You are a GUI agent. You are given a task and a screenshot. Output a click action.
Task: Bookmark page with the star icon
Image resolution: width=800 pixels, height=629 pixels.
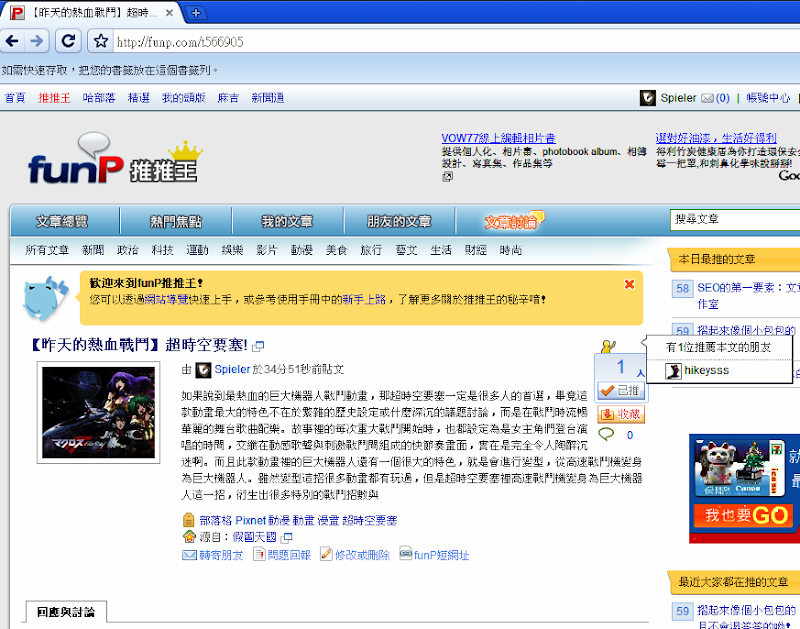point(101,41)
